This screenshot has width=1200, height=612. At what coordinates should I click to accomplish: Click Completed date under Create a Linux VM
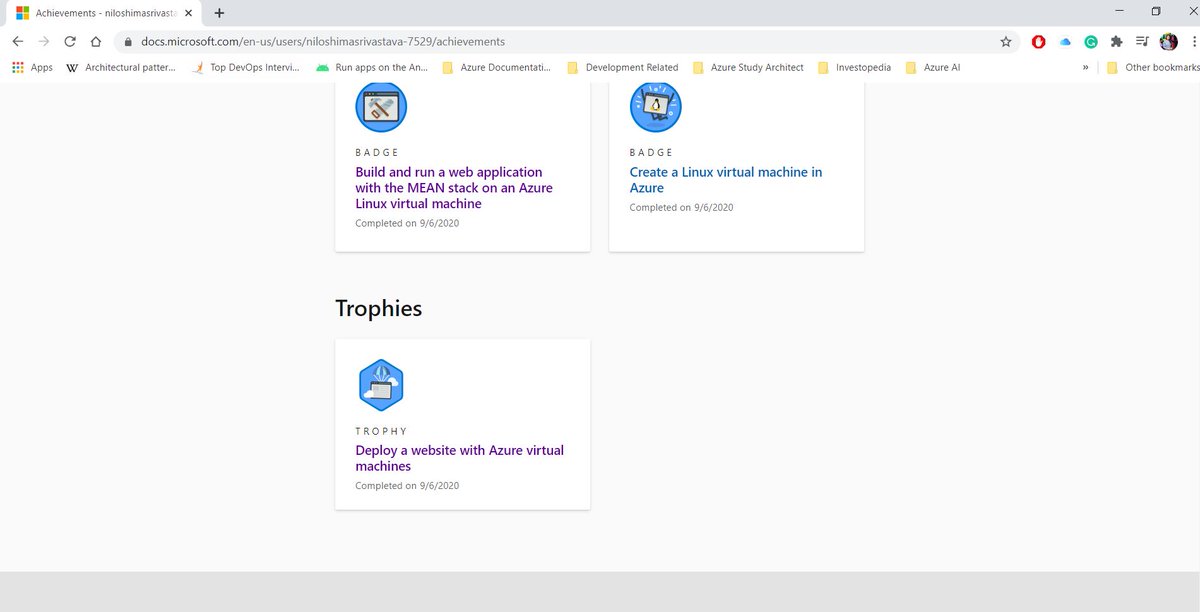pos(681,207)
